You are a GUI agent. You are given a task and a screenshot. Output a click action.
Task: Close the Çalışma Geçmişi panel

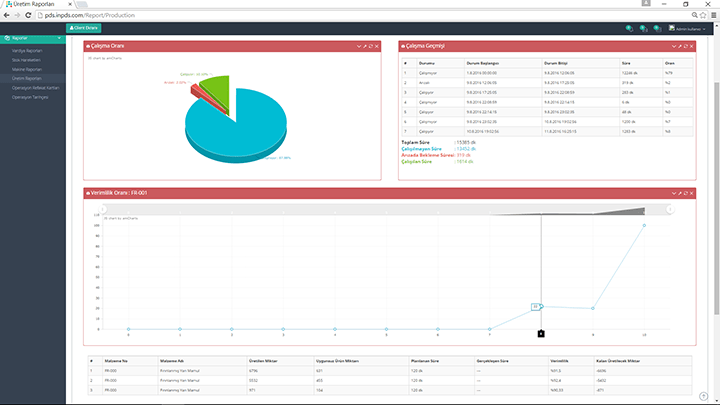pos(692,46)
